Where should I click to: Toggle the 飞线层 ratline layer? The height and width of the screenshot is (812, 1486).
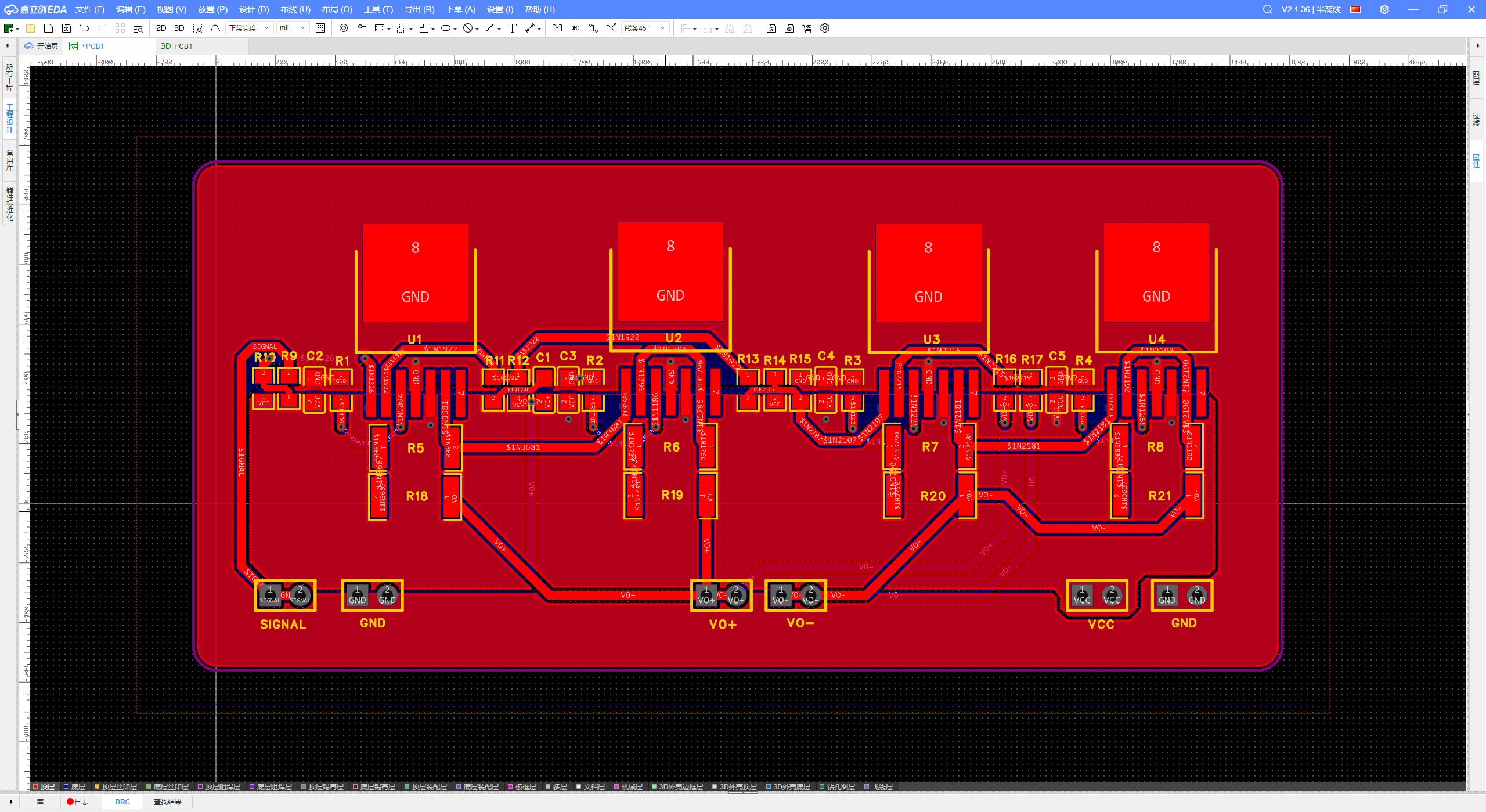[882, 786]
